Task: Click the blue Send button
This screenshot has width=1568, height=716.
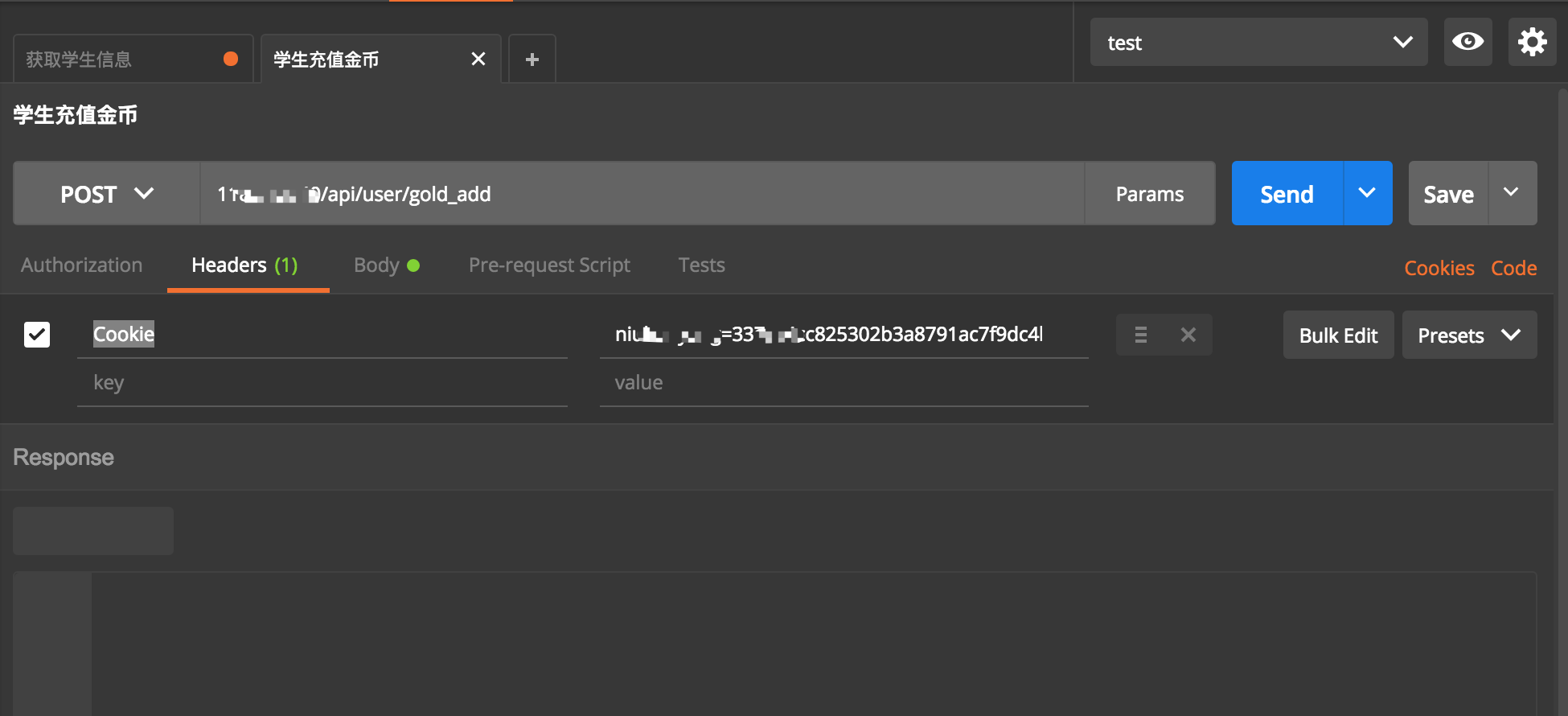Action: [1287, 194]
